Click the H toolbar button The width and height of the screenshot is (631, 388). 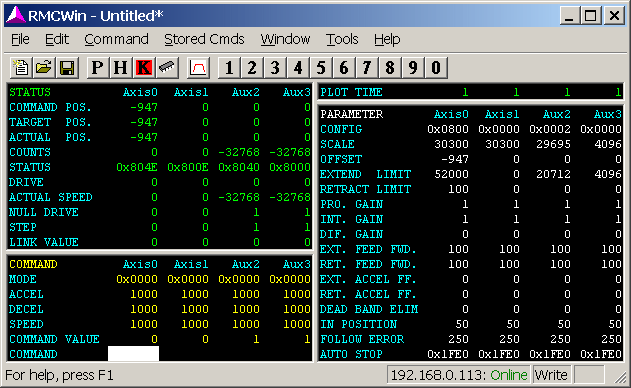coord(120,67)
